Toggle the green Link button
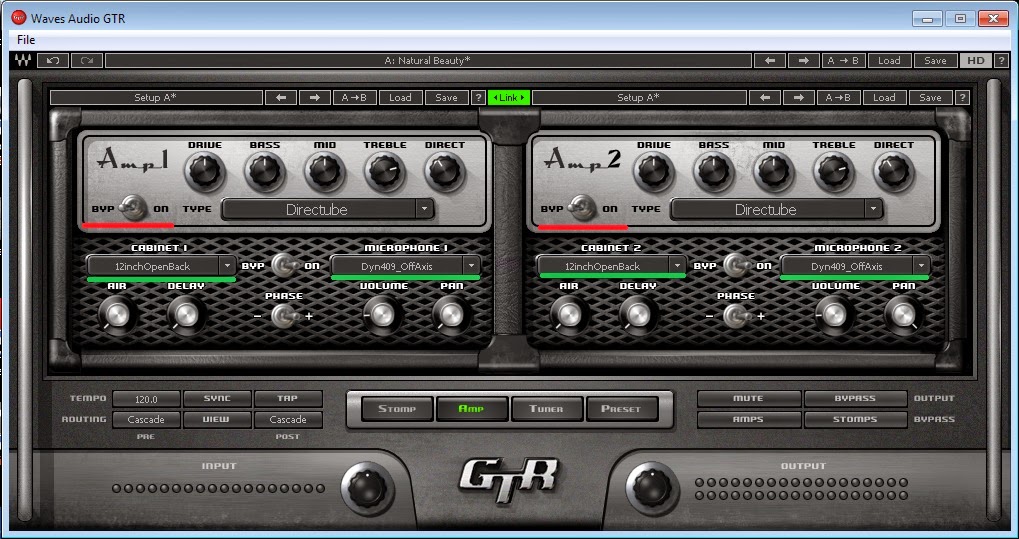 pyautogui.click(x=509, y=98)
